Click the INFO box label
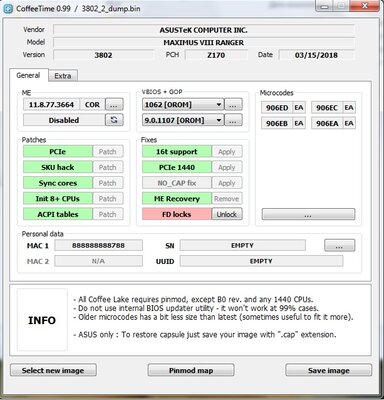 42,320
